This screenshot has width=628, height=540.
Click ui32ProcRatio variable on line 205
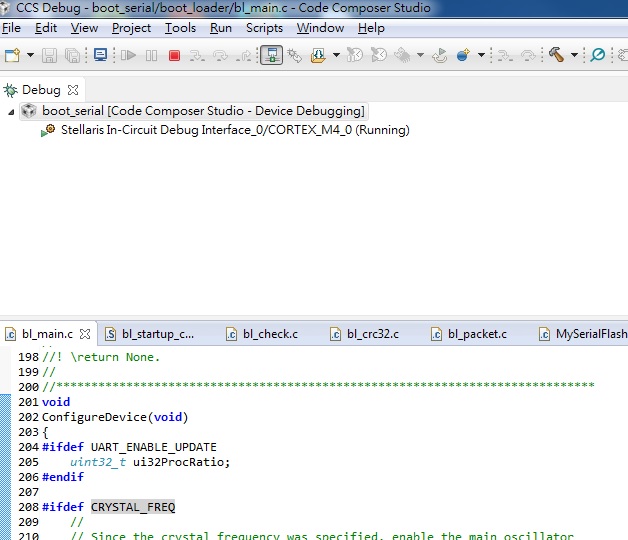click(x=178, y=462)
